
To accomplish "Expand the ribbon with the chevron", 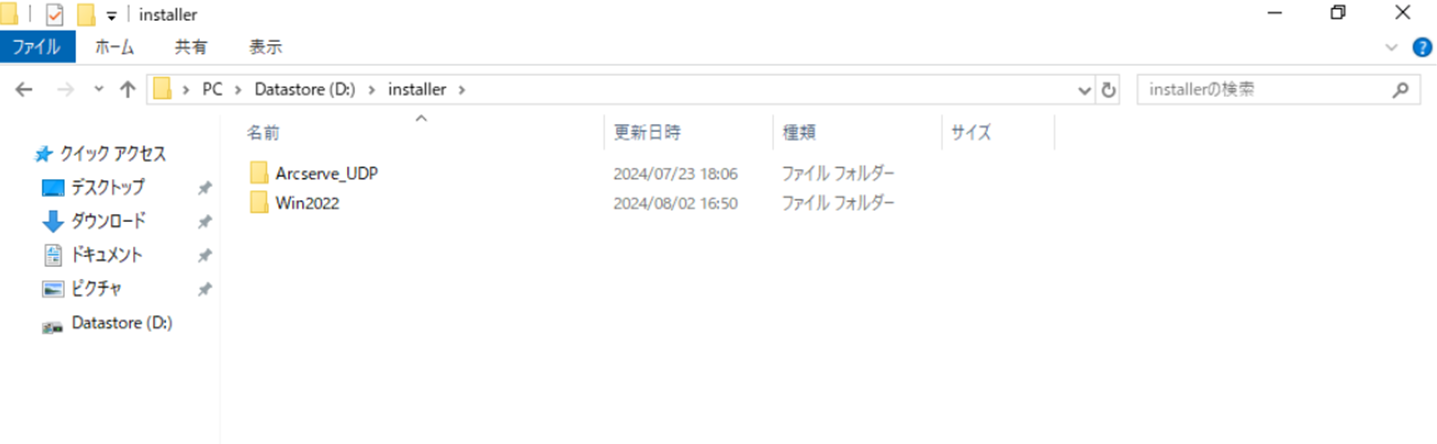I will (1392, 47).
